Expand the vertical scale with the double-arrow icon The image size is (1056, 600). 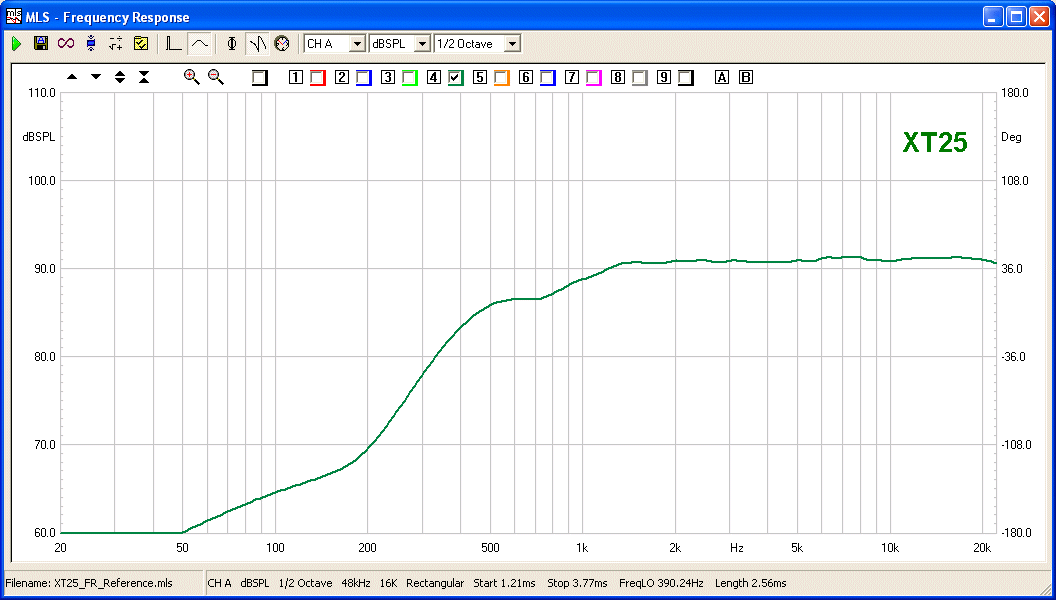(x=120, y=77)
